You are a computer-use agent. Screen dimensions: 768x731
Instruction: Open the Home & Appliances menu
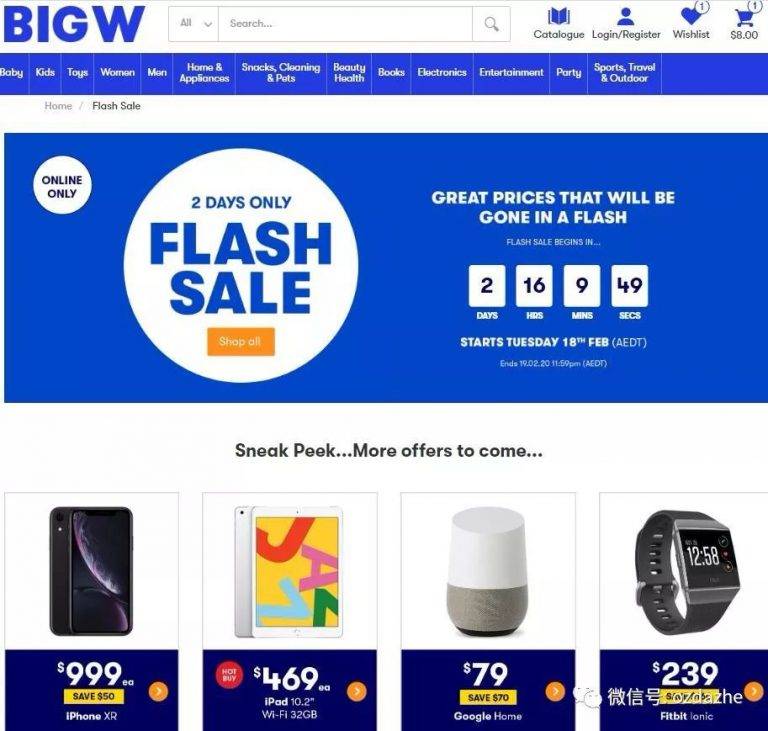[204, 73]
